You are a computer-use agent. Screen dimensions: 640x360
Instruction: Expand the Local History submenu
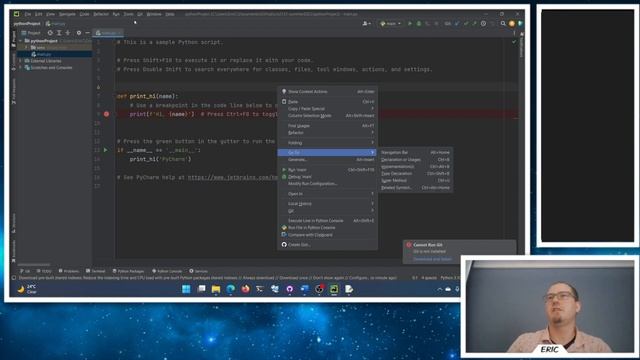(x=327, y=204)
